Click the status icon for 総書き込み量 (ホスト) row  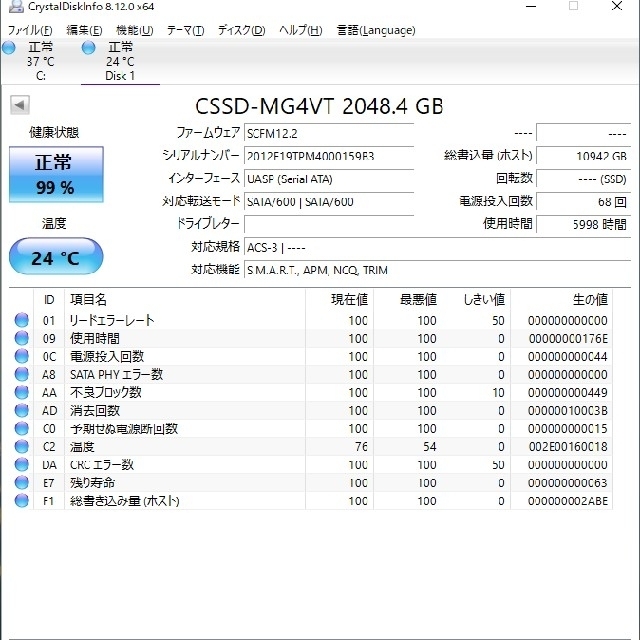coord(22,500)
